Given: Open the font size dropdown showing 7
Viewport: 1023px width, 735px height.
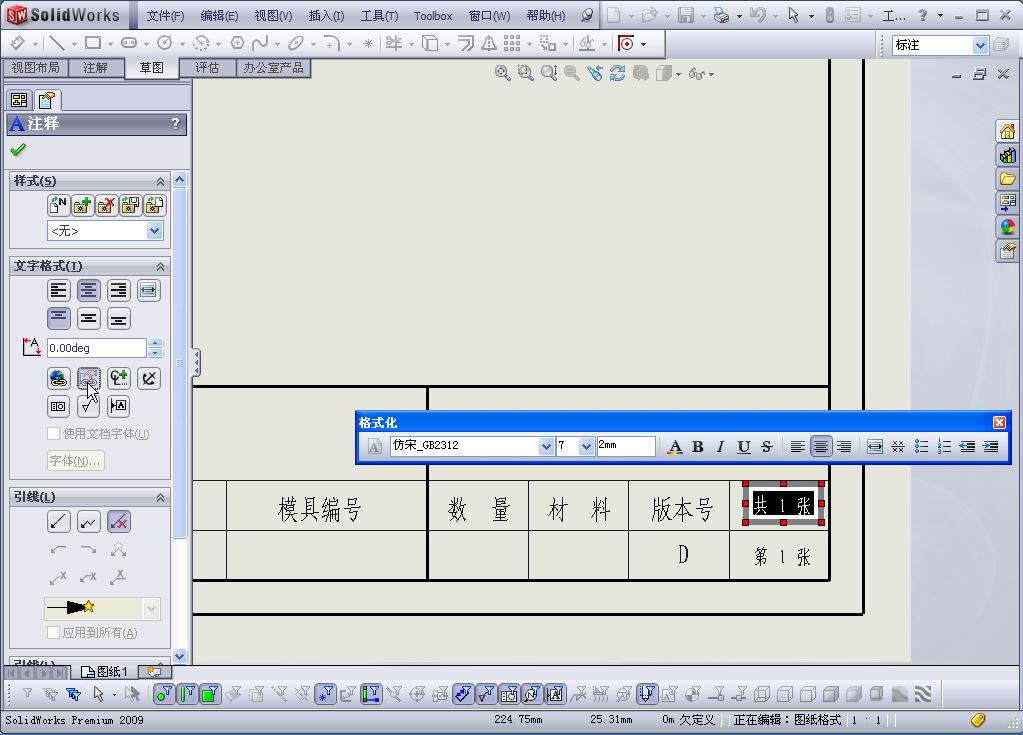Looking at the screenshot, I should tap(586, 446).
